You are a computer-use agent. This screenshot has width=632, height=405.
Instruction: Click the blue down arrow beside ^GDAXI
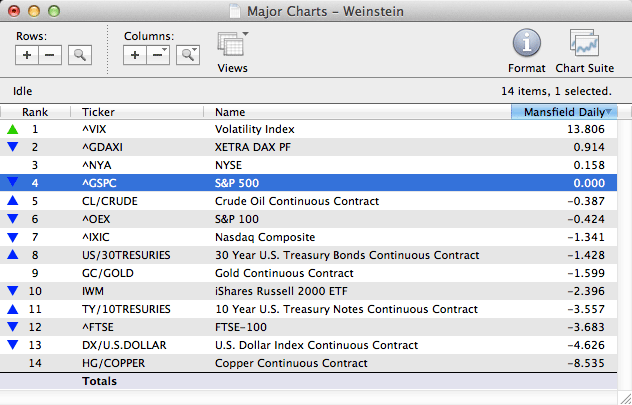click(13, 147)
